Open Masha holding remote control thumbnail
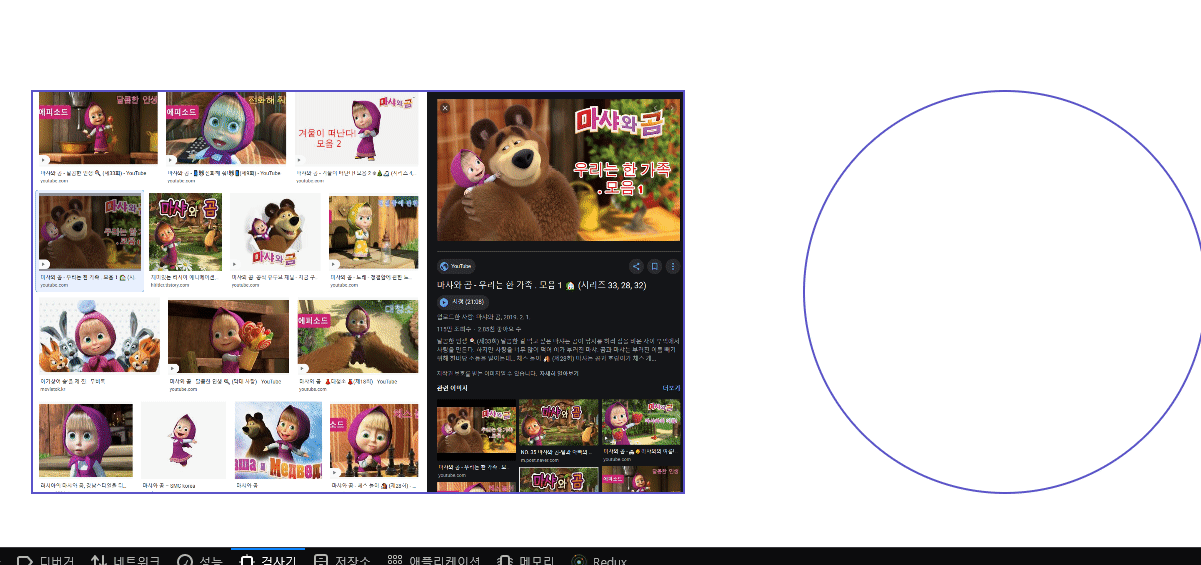1201x565 pixels. pos(226,128)
